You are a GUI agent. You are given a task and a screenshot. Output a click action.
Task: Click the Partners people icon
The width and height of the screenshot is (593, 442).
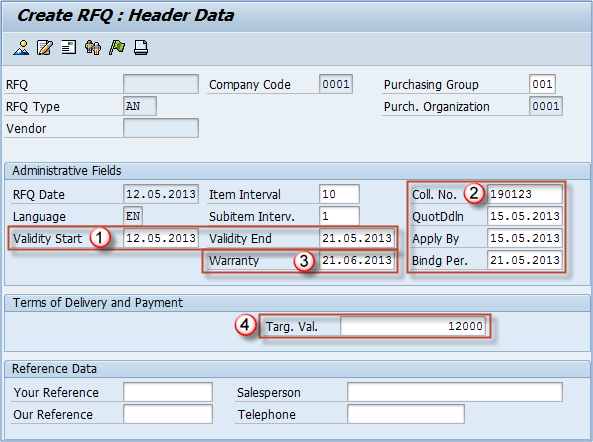point(93,48)
